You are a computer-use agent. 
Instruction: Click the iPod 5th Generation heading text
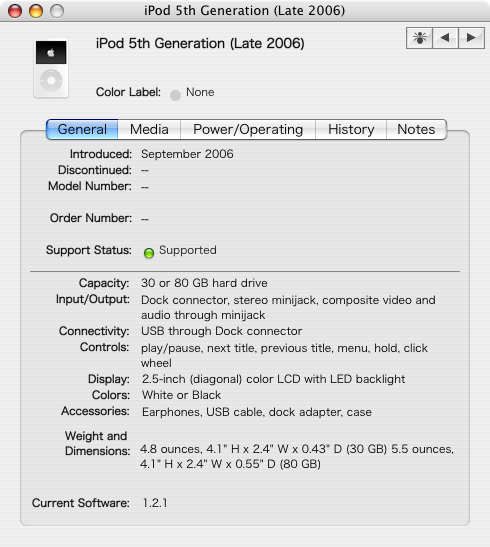click(x=200, y=44)
